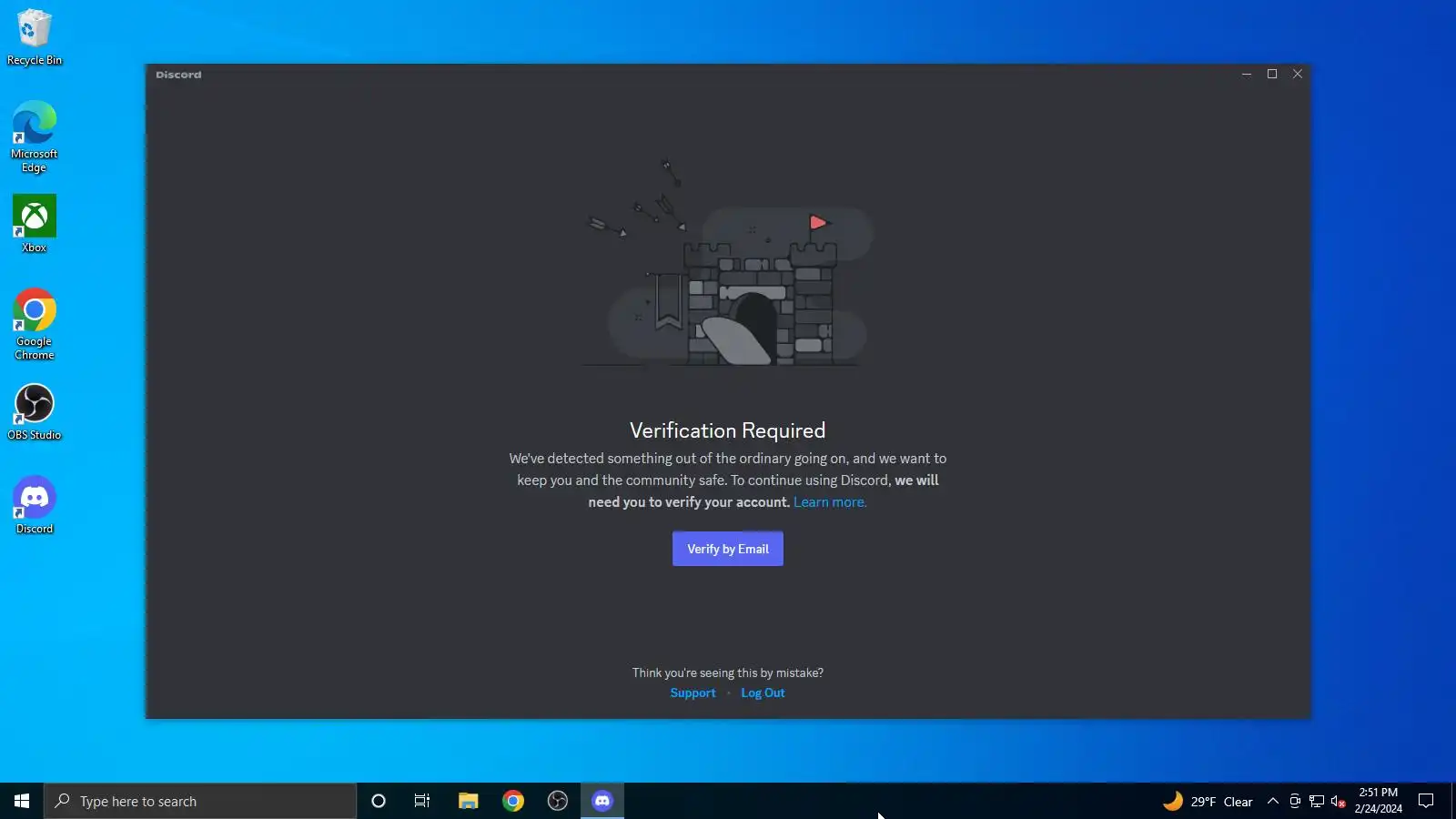Image resolution: width=1456 pixels, height=819 pixels.
Task: Open File Explorer from the taskbar
Action: point(468,801)
